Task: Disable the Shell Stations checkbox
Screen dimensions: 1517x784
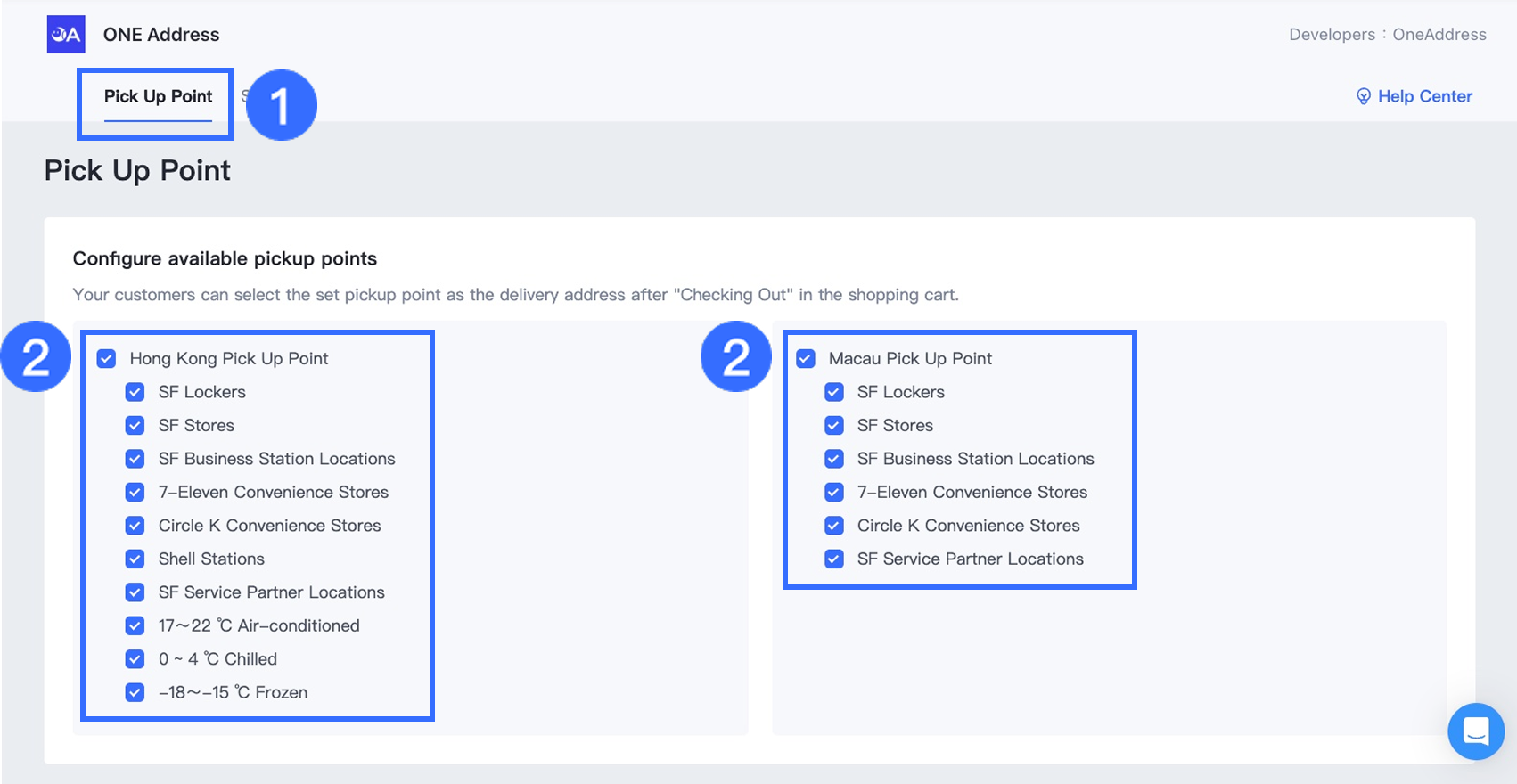Action: point(135,559)
